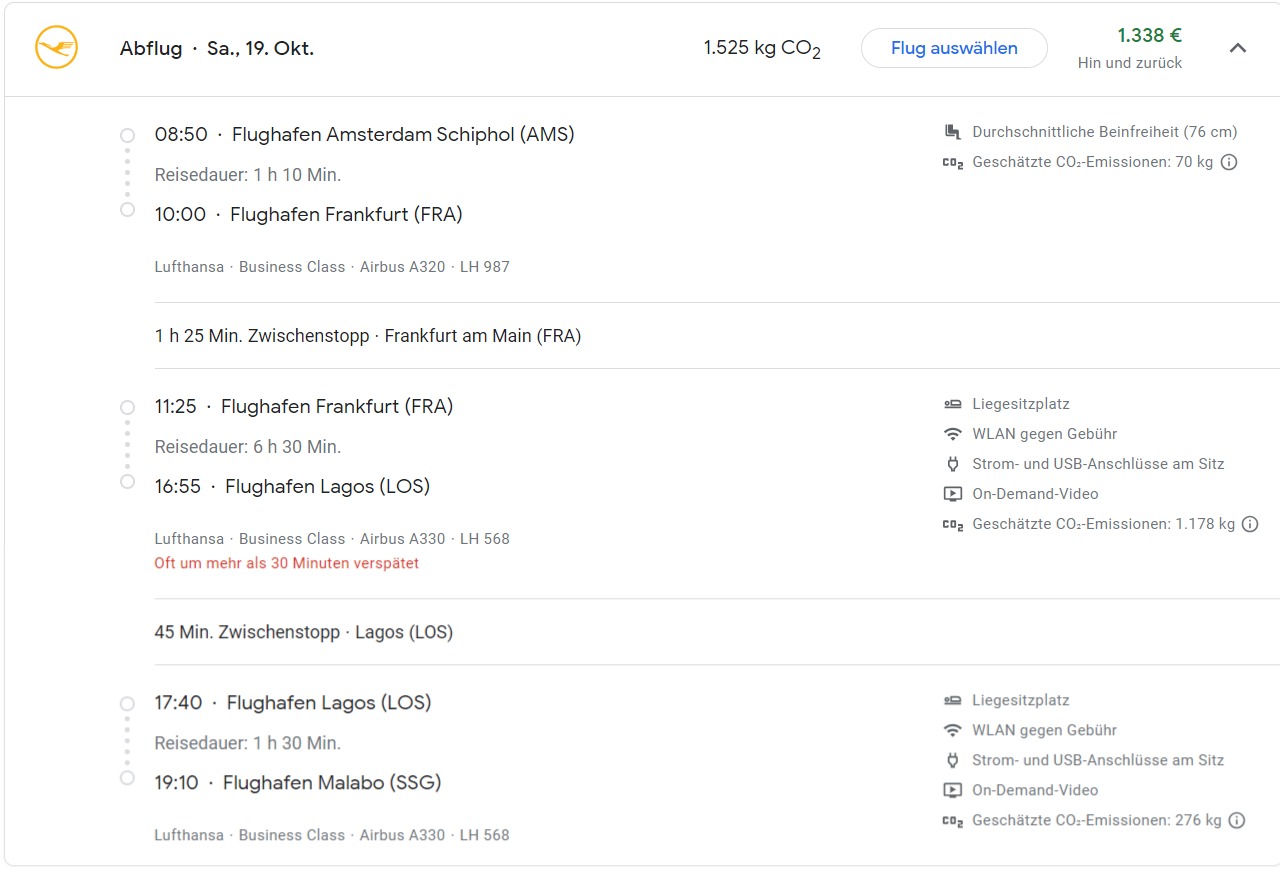Click the red delay warning text
Image resolution: width=1280 pixels, height=874 pixels.
pyautogui.click(x=286, y=563)
